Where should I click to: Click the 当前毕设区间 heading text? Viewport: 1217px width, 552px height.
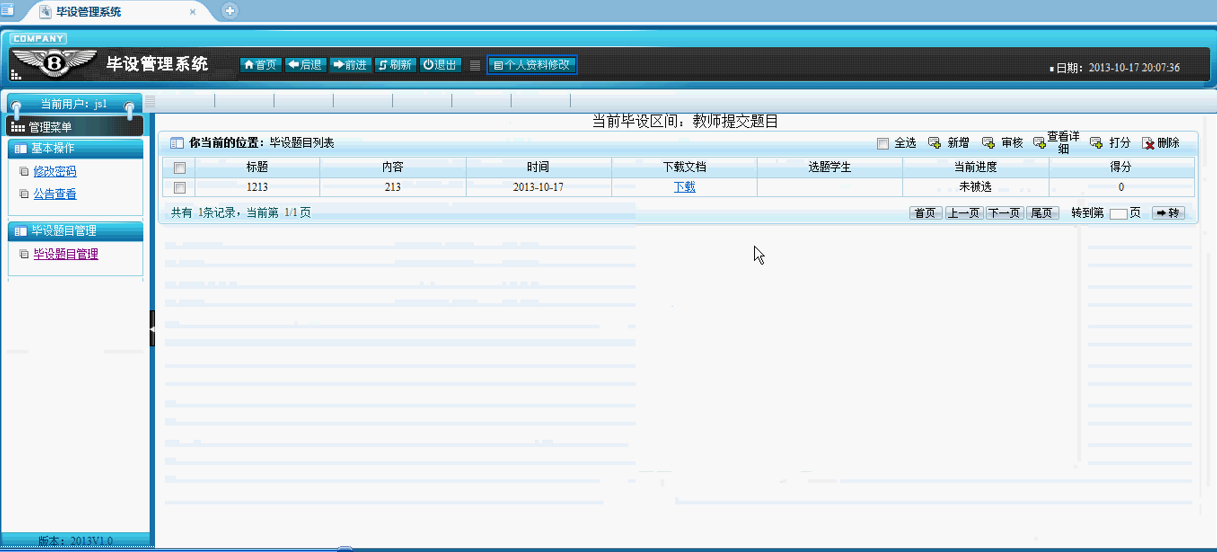pyautogui.click(x=685, y=121)
